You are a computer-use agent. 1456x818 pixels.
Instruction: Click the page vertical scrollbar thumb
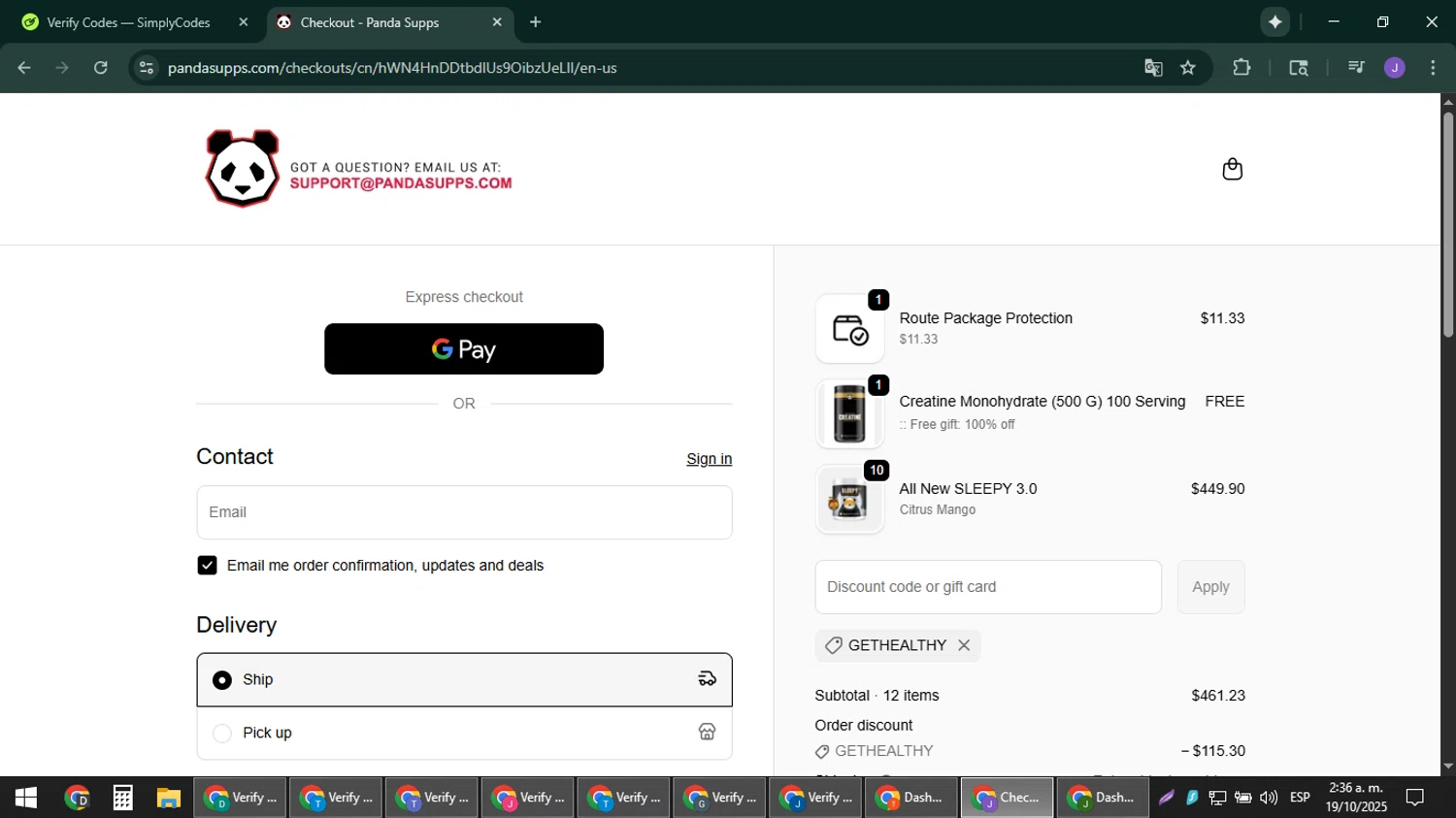(1447, 225)
